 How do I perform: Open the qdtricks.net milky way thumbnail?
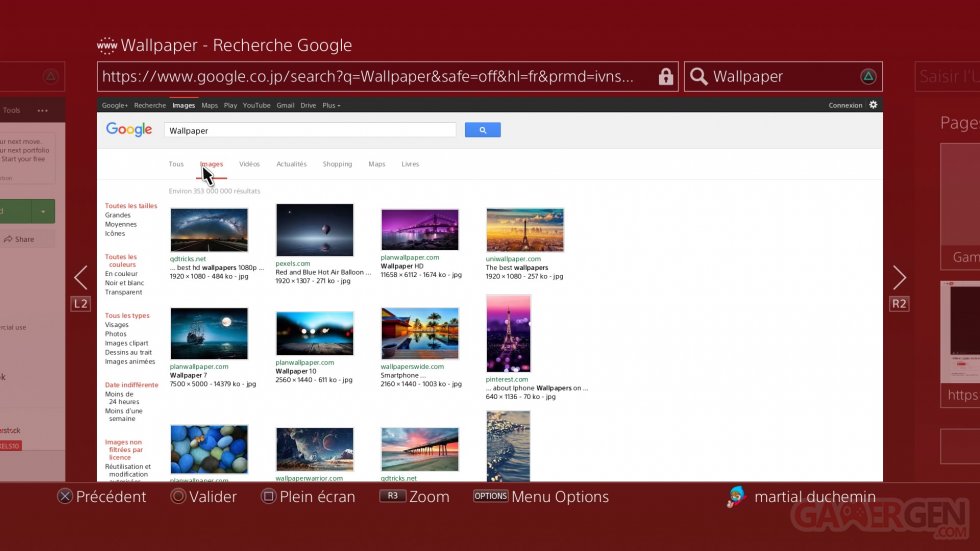(x=209, y=230)
